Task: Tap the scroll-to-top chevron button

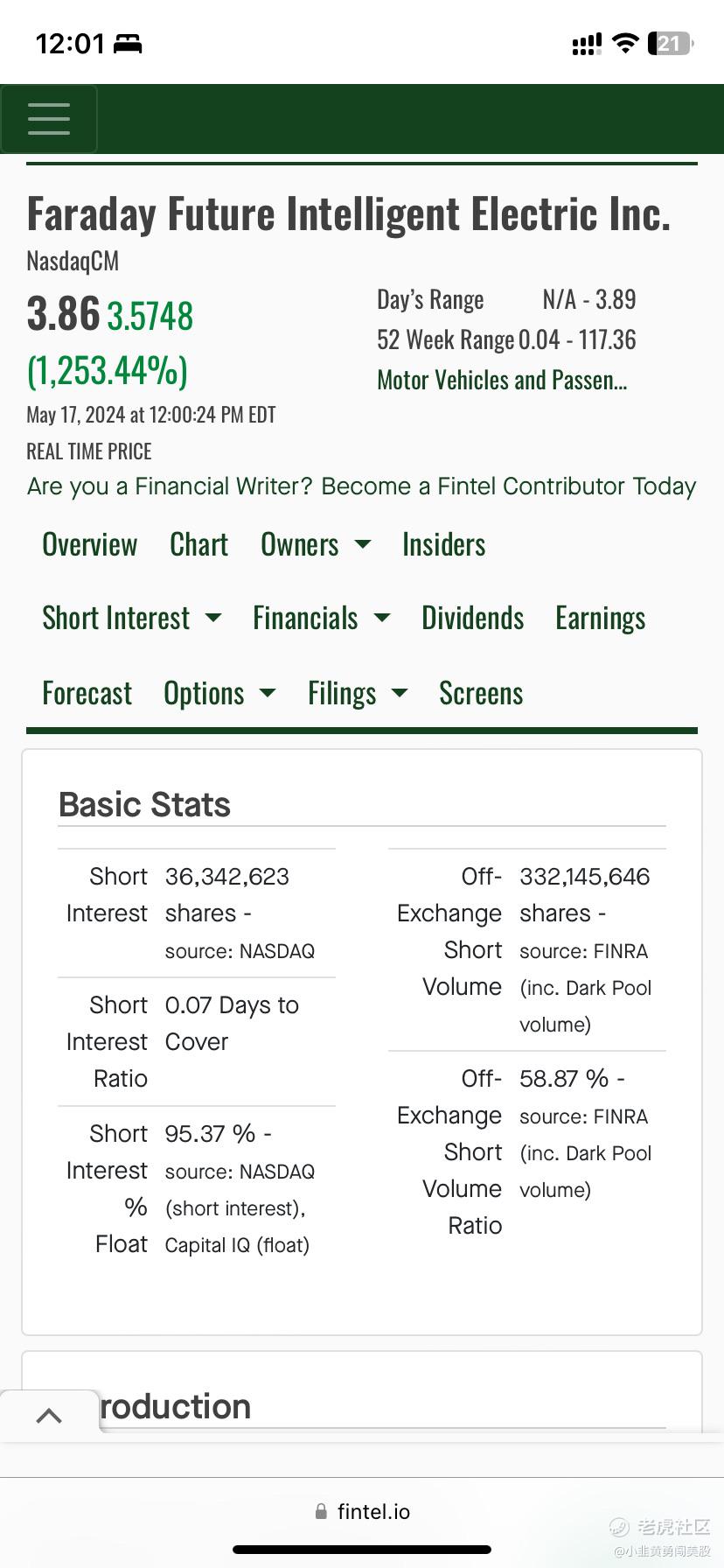Action: coord(49,1415)
